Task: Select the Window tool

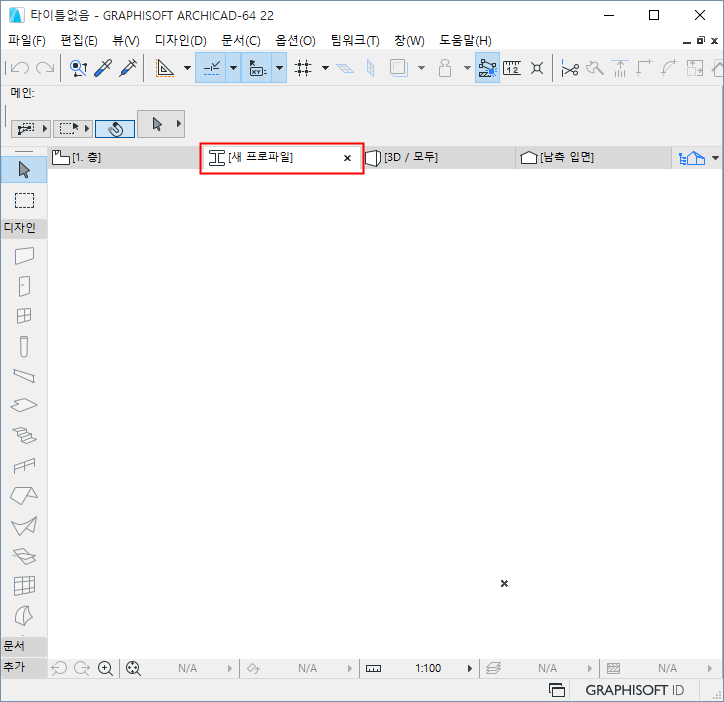Action: click(x=24, y=316)
